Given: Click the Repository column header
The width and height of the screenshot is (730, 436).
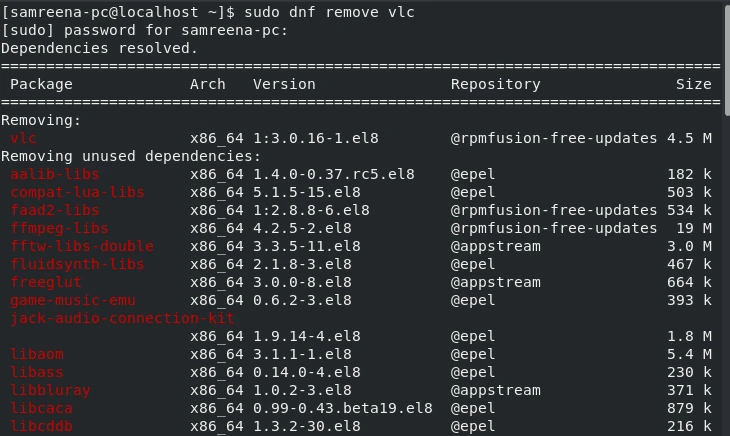Looking at the screenshot, I should point(495,84).
